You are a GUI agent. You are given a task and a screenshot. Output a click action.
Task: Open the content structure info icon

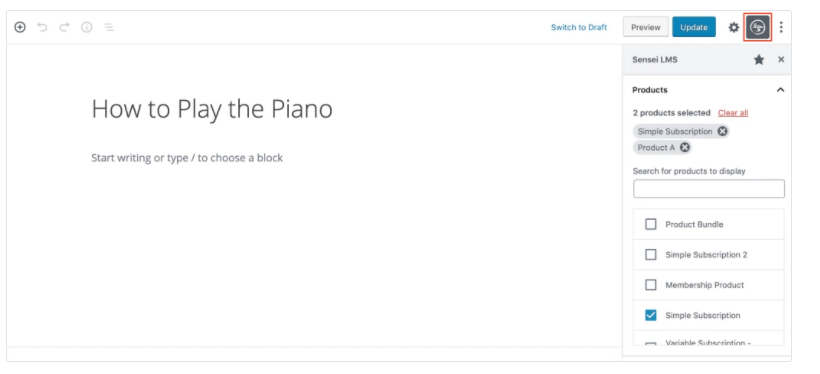(x=86, y=27)
